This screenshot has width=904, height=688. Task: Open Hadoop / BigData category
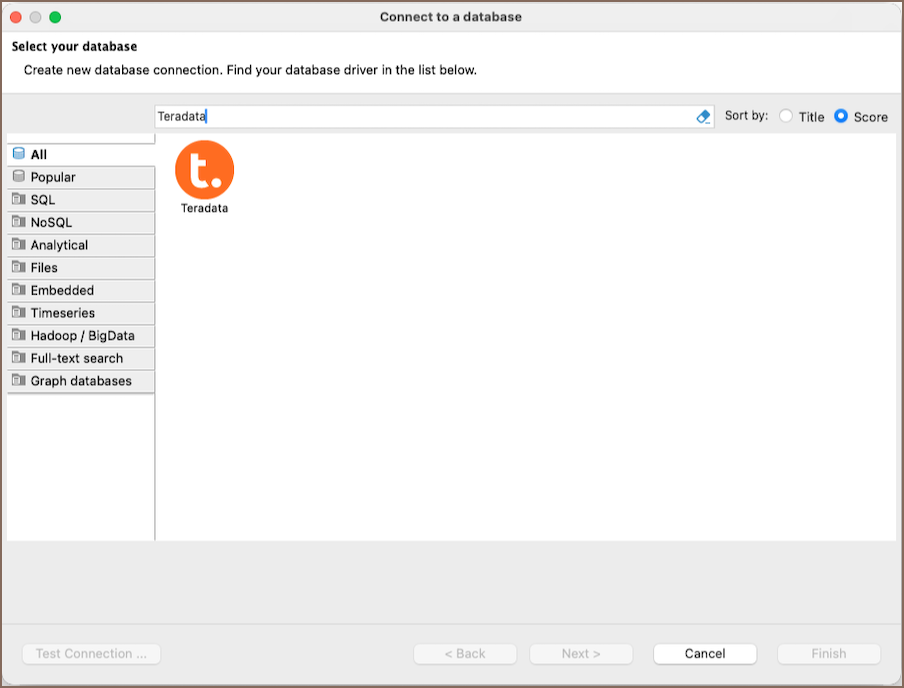click(82, 336)
